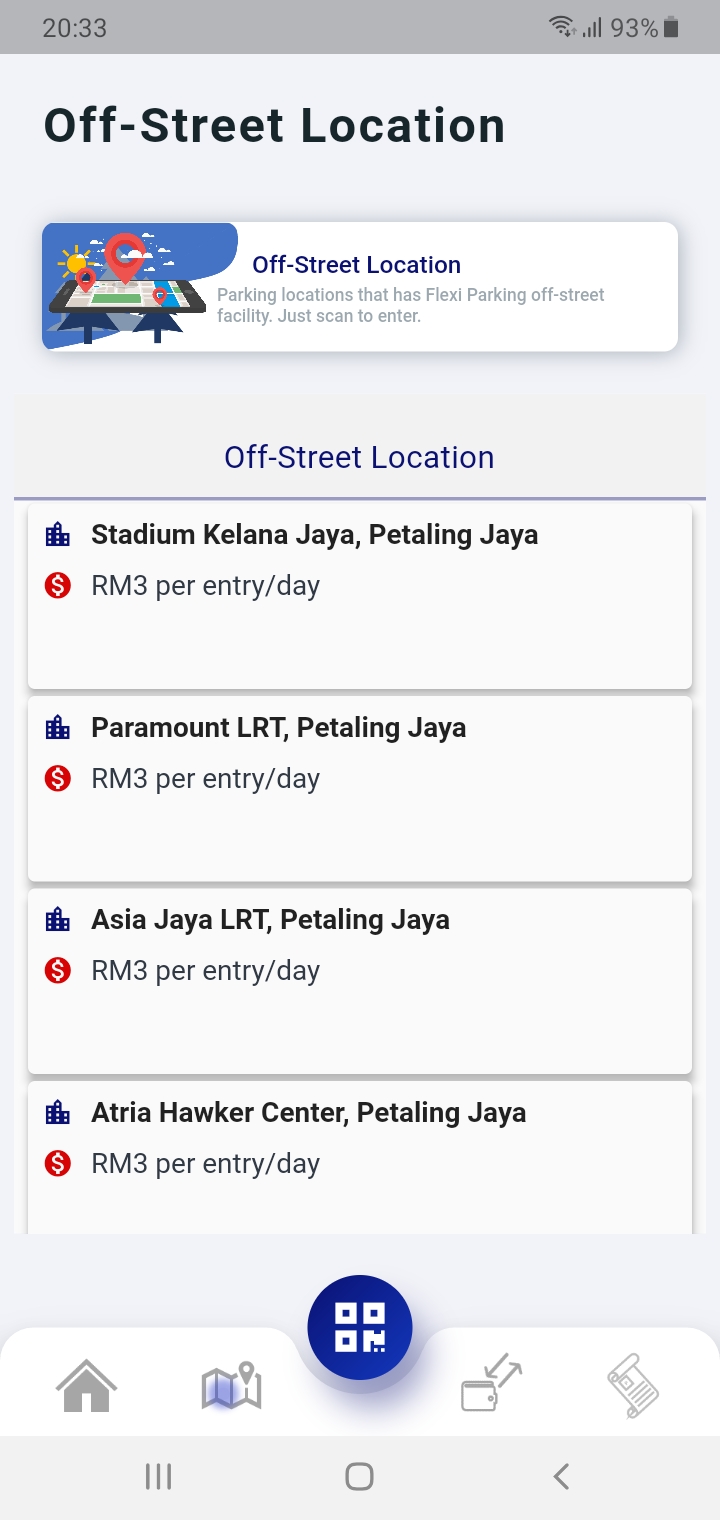The height and width of the screenshot is (1520, 720).
Task: Tap the Off-Street Location list header
Action: tap(359, 457)
